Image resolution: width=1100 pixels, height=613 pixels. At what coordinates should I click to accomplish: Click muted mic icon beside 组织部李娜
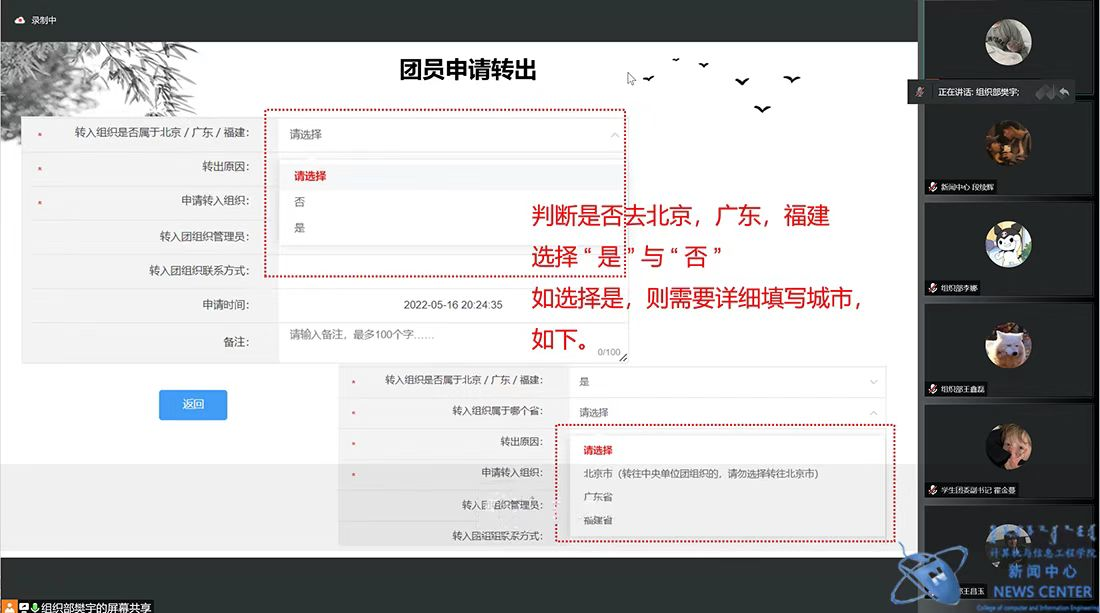(932, 288)
